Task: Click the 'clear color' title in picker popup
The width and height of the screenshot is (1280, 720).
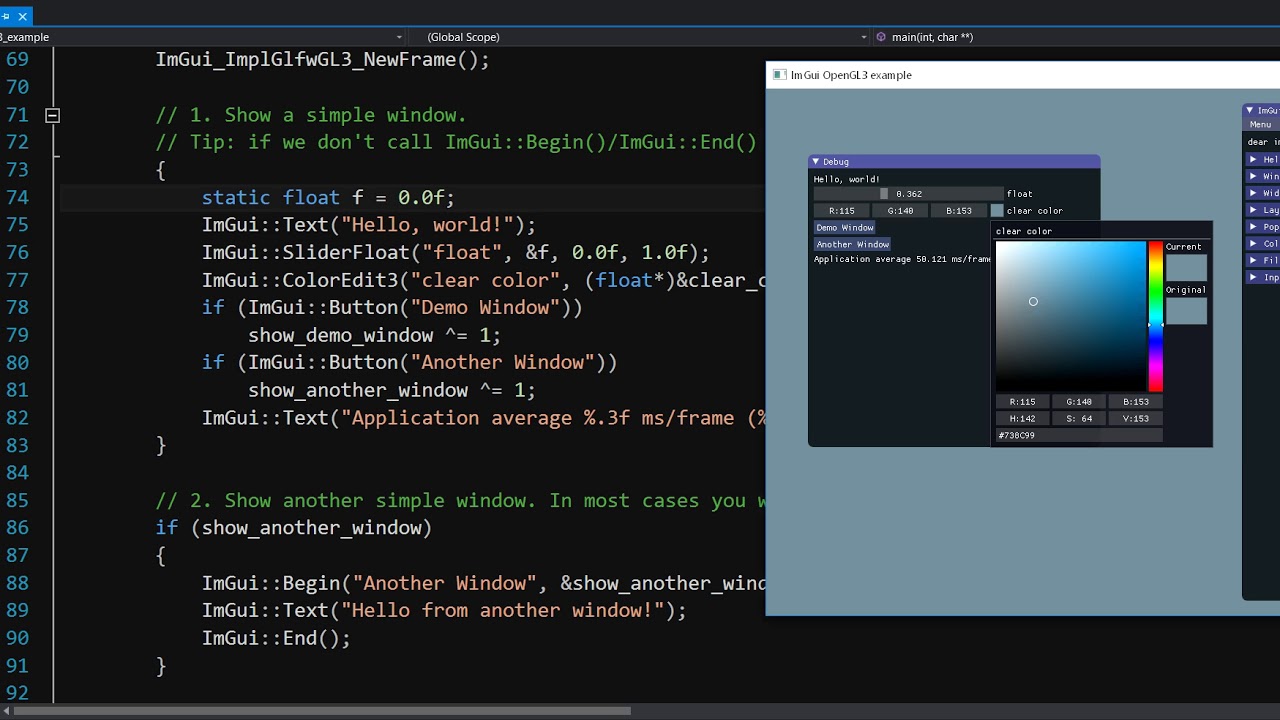Action: [x=1024, y=231]
